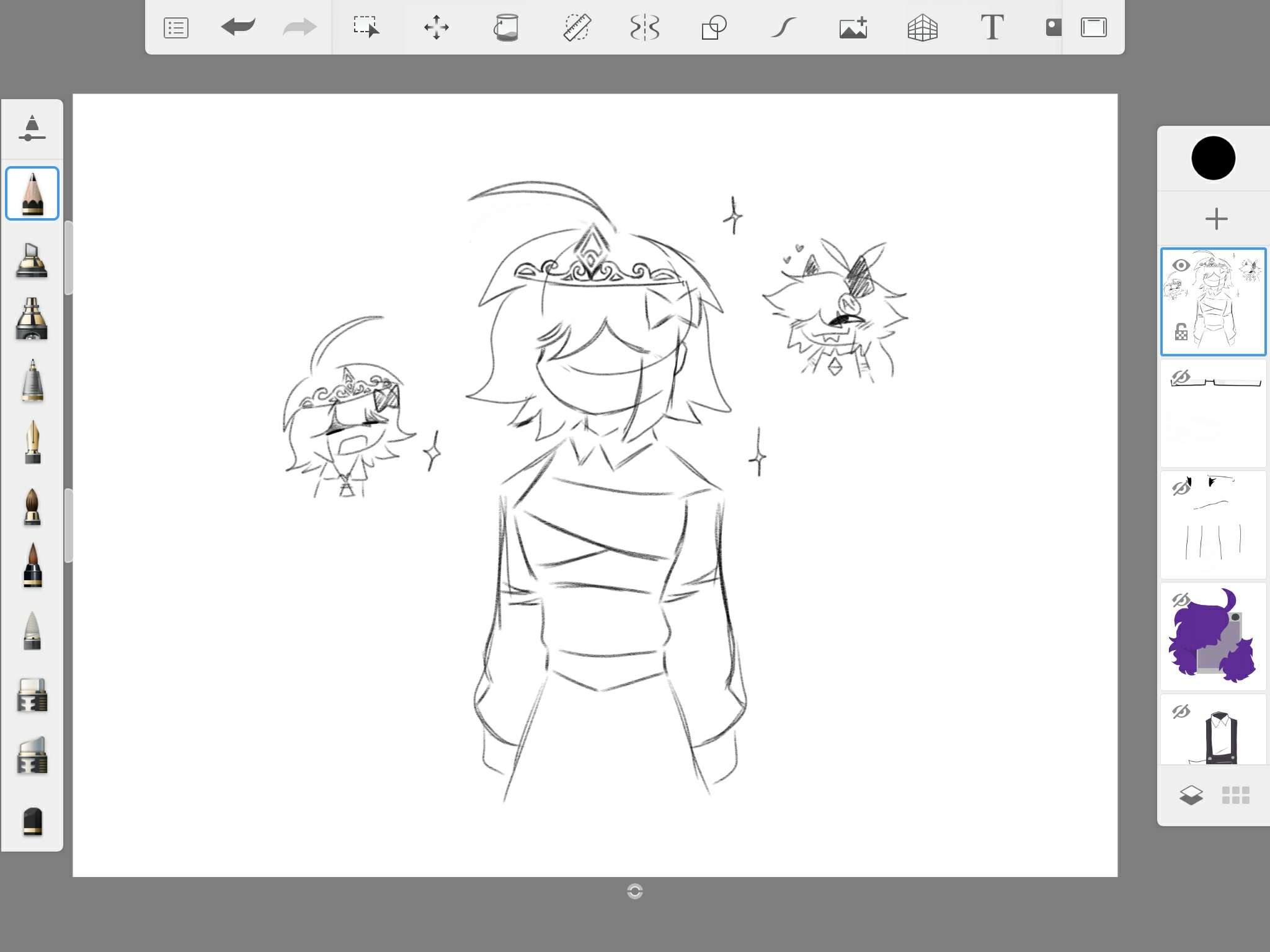Open brush size and opacity settings

click(x=32, y=129)
